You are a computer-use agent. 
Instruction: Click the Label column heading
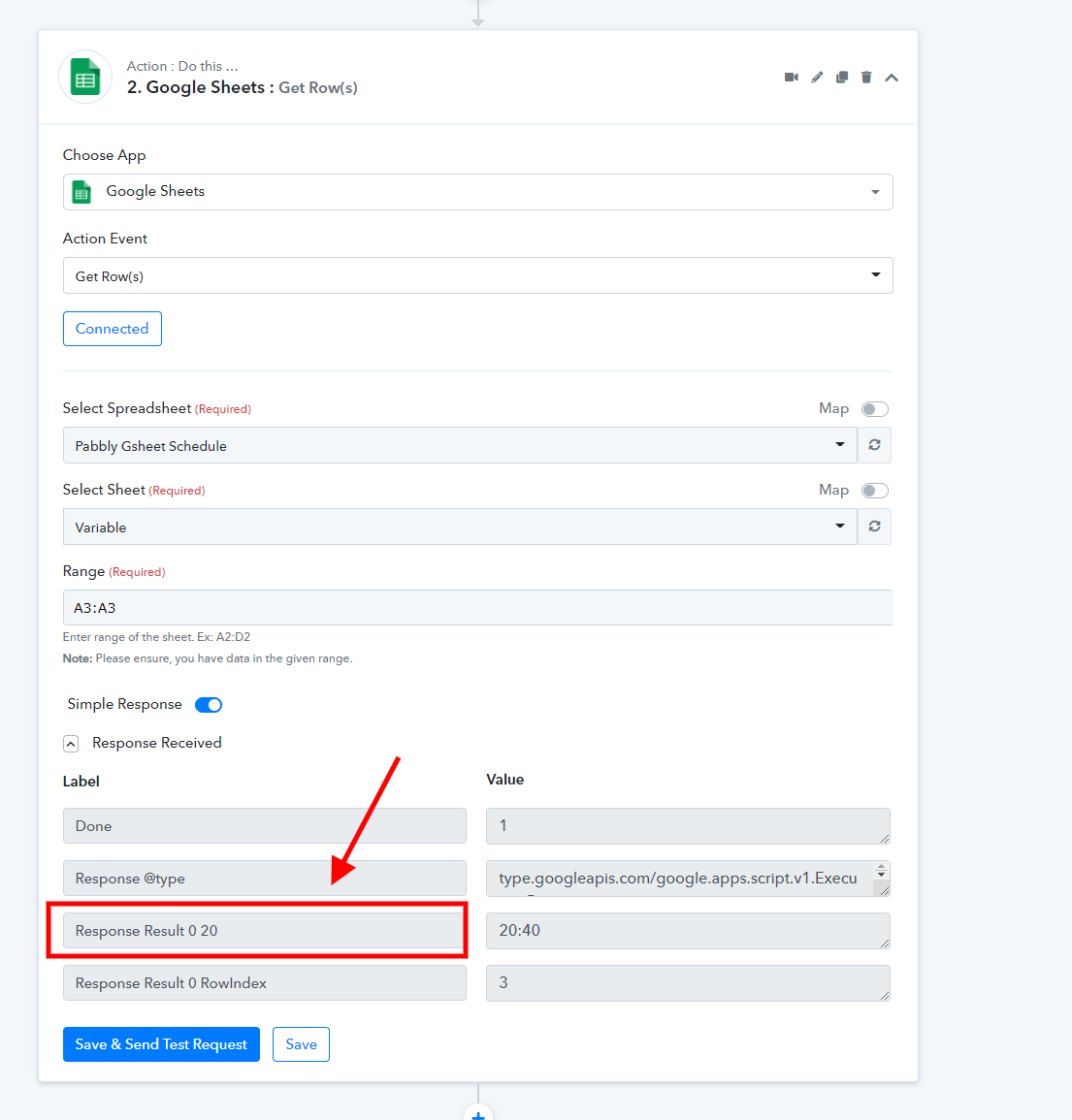pyautogui.click(x=81, y=782)
